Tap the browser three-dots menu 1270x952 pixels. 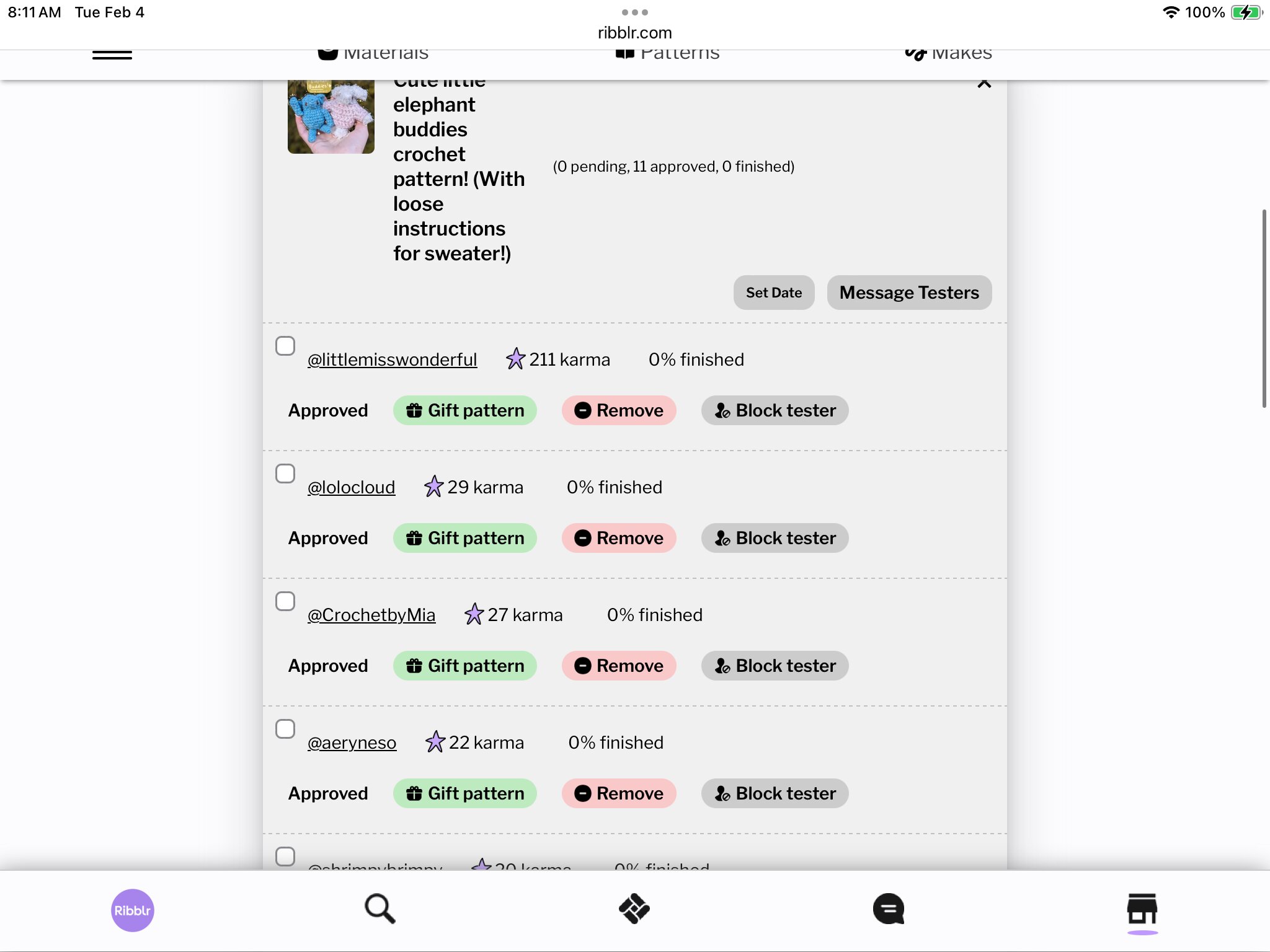tap(634, 12)
